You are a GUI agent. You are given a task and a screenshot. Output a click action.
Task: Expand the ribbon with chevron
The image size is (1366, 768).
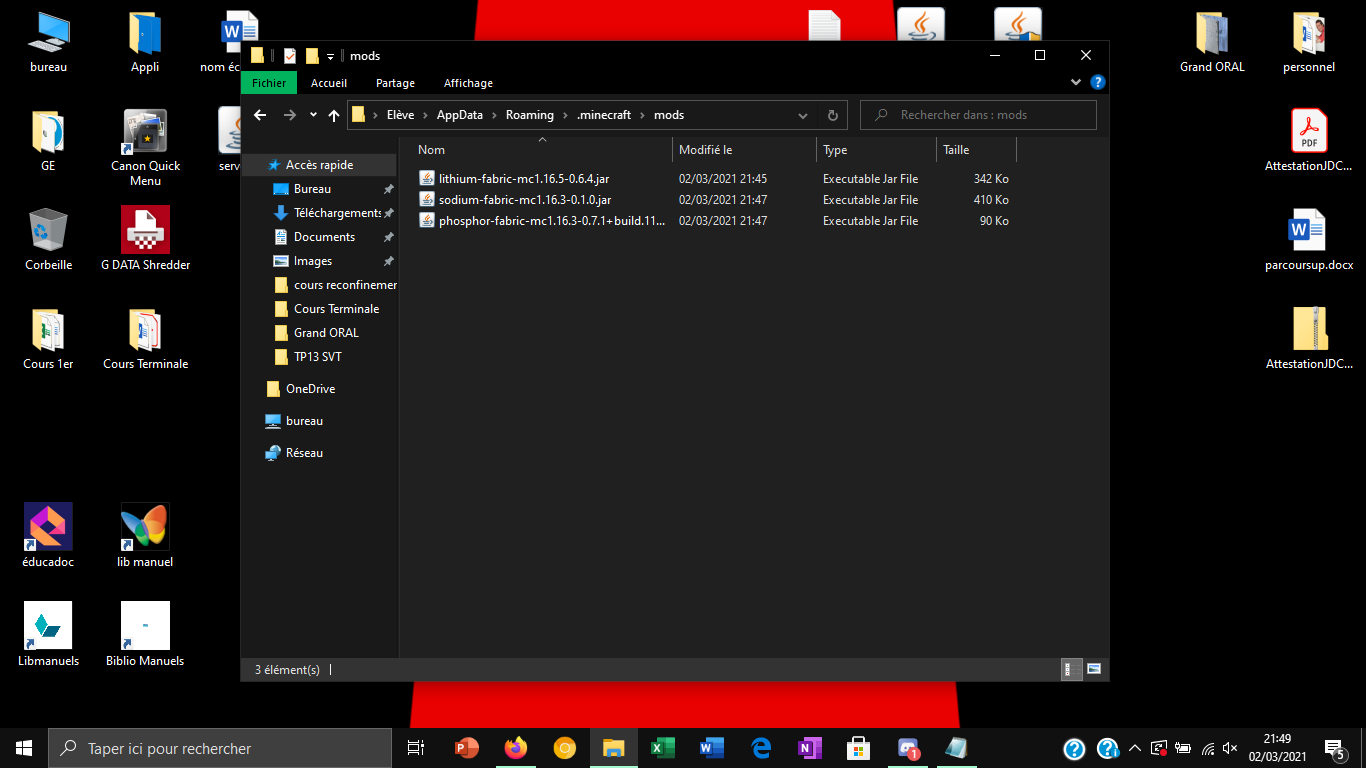1076,83
